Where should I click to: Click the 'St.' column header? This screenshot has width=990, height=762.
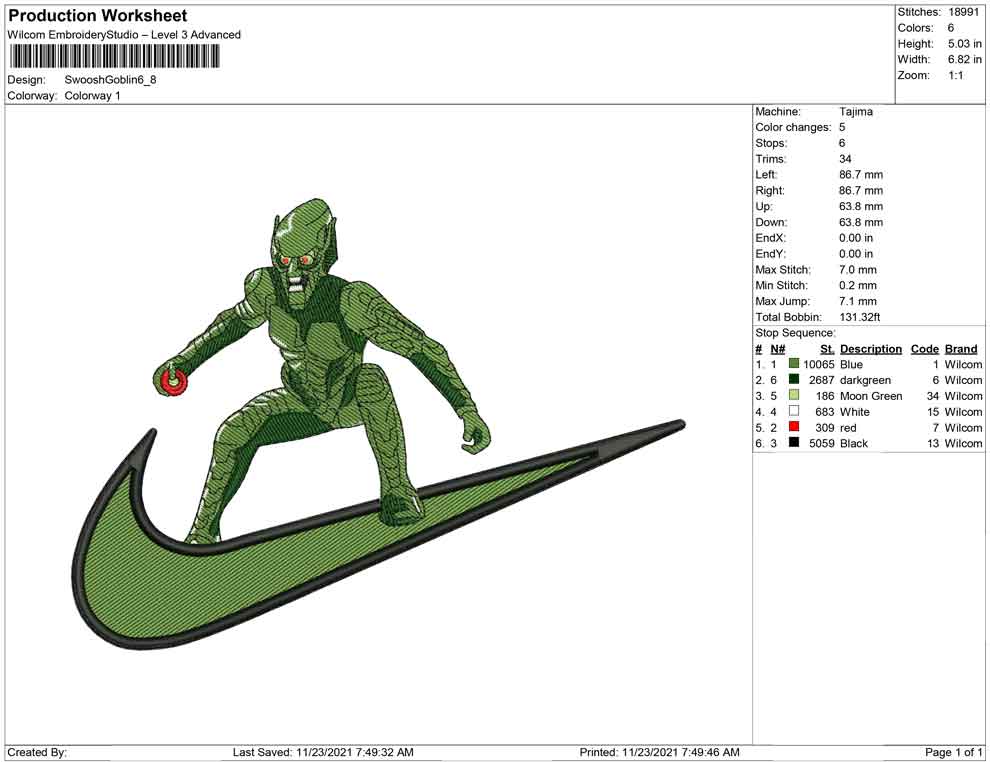pyautogui.click(x=827, y=349)
